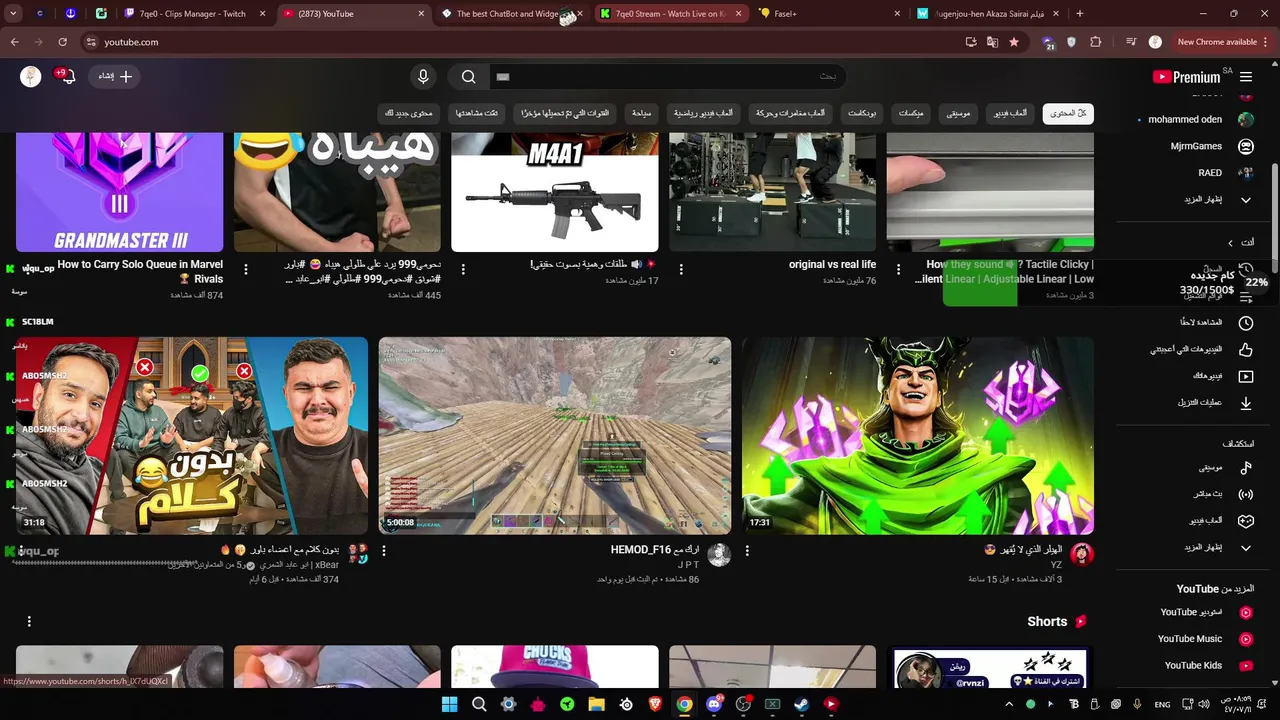Image resolution: width=1280 pixels, height=720 pixels.
Task: Open a new Chrome tab with plus
Action: click(x=1079, y=14)
